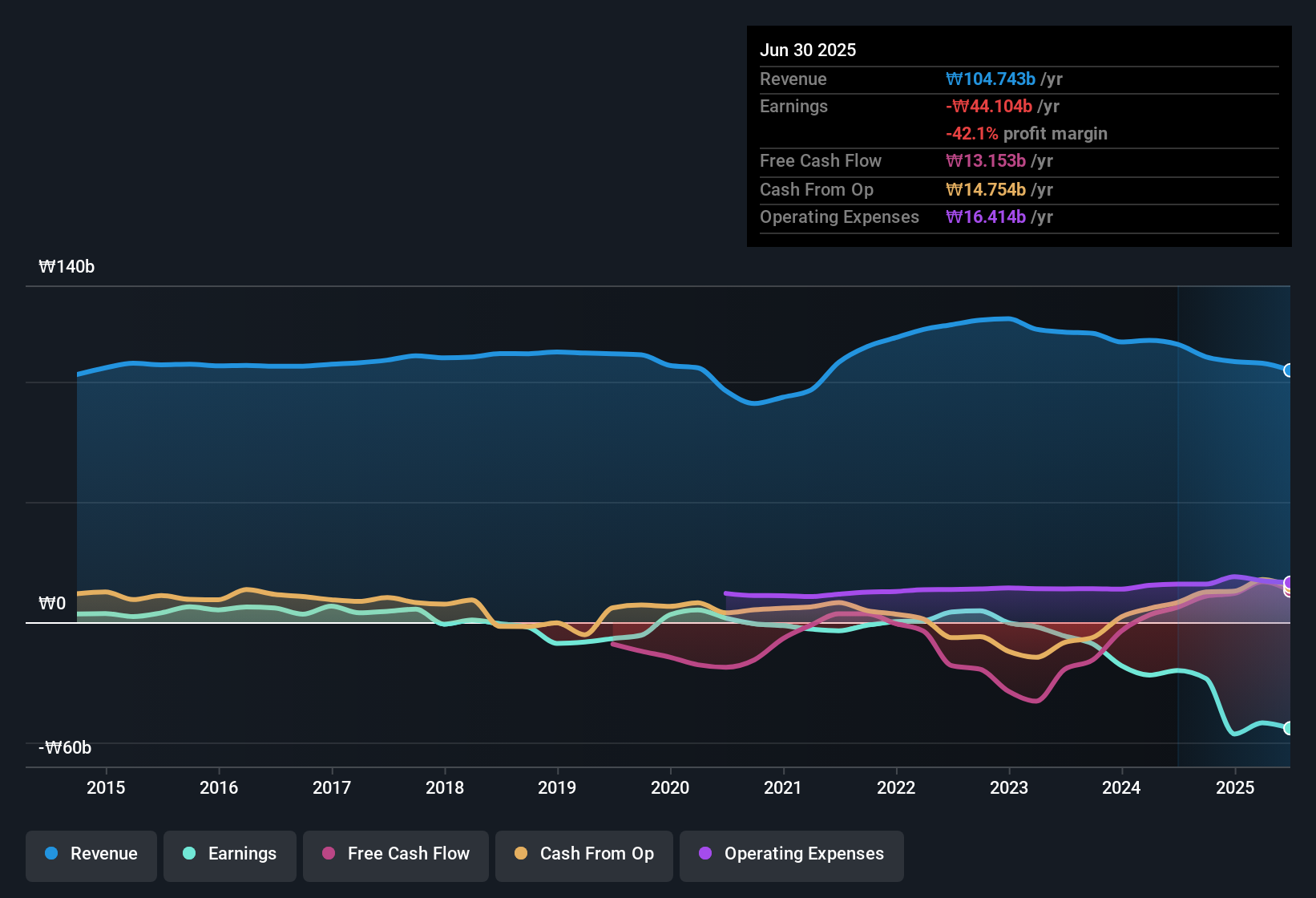
Task: Click the pink Free Cash Flow legend dot
Action: coord(328,854)
